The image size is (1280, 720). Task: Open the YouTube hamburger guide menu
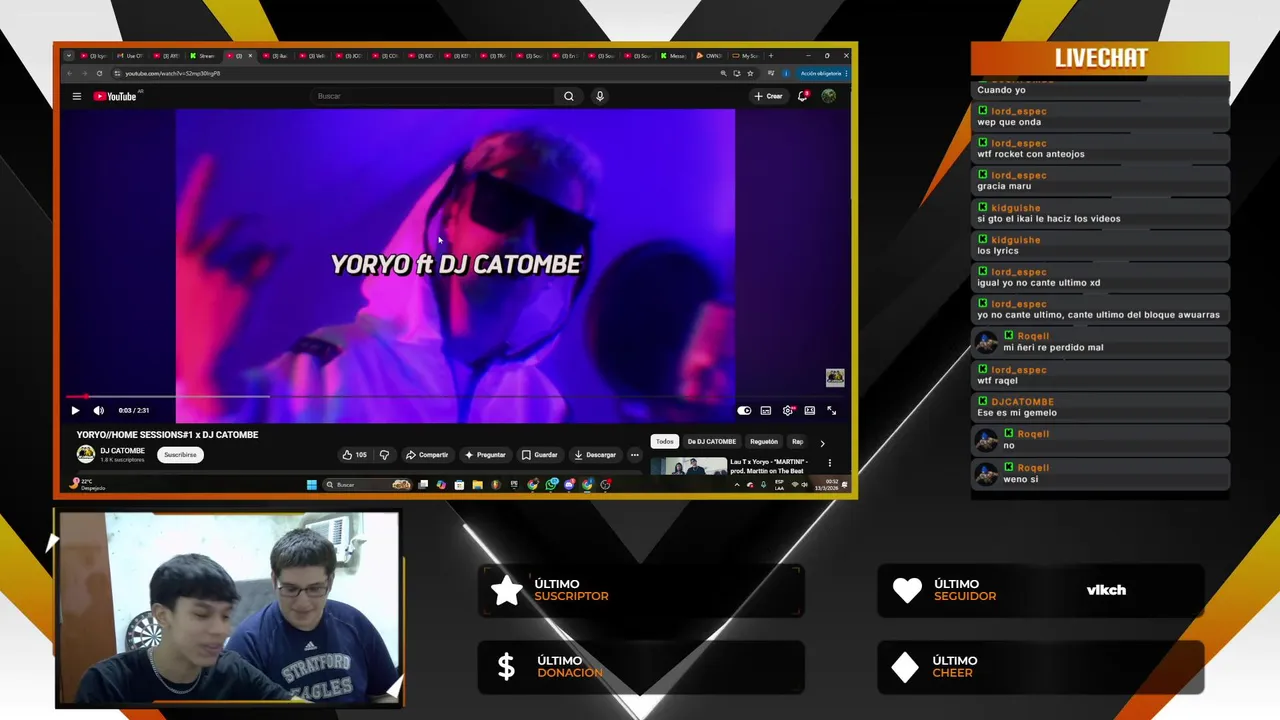(76, 96)
